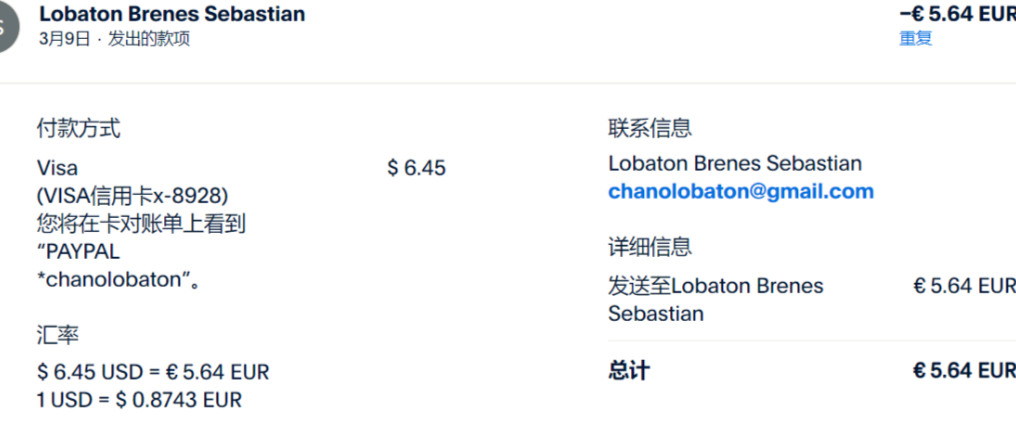Screen dimensions: 1016x422
Task: Click the 1 USD = $ 0.8743 EUR rate
Action: [139, 400]
